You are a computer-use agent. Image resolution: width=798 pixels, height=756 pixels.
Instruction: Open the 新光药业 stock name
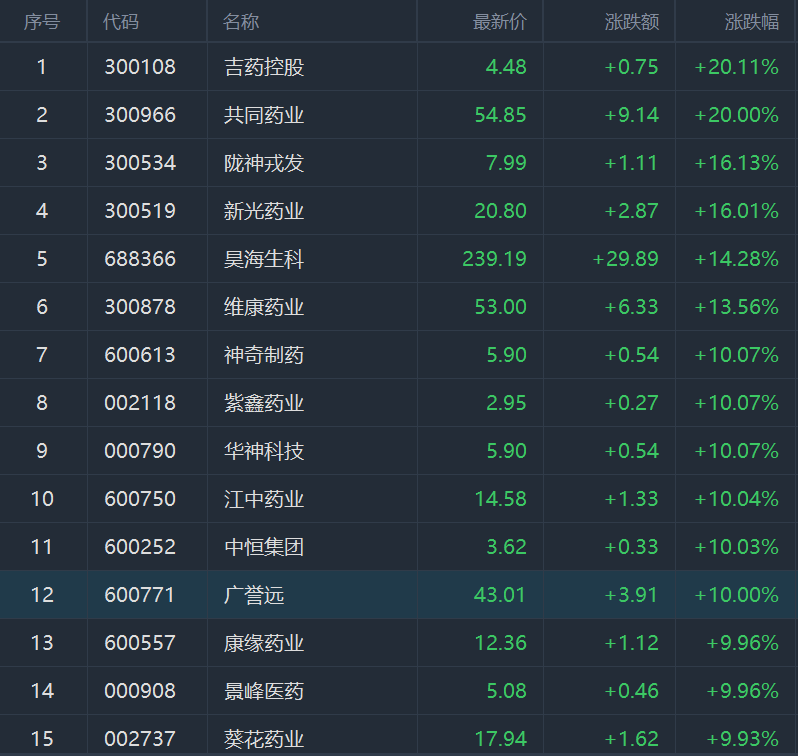264,211
